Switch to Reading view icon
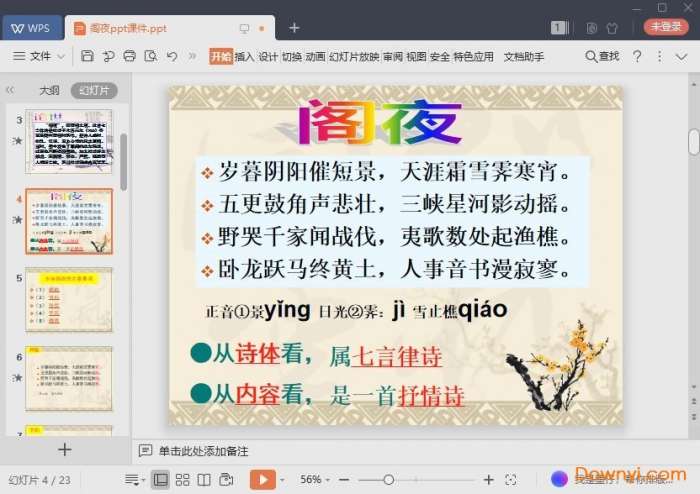The image size is (700, 494). pyautogui.click(x=204, y=480)
